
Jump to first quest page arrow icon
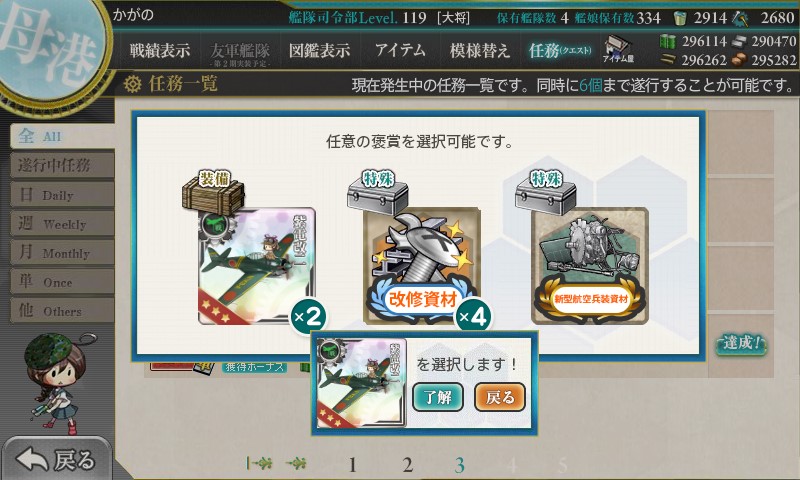(x=259, y=464)
